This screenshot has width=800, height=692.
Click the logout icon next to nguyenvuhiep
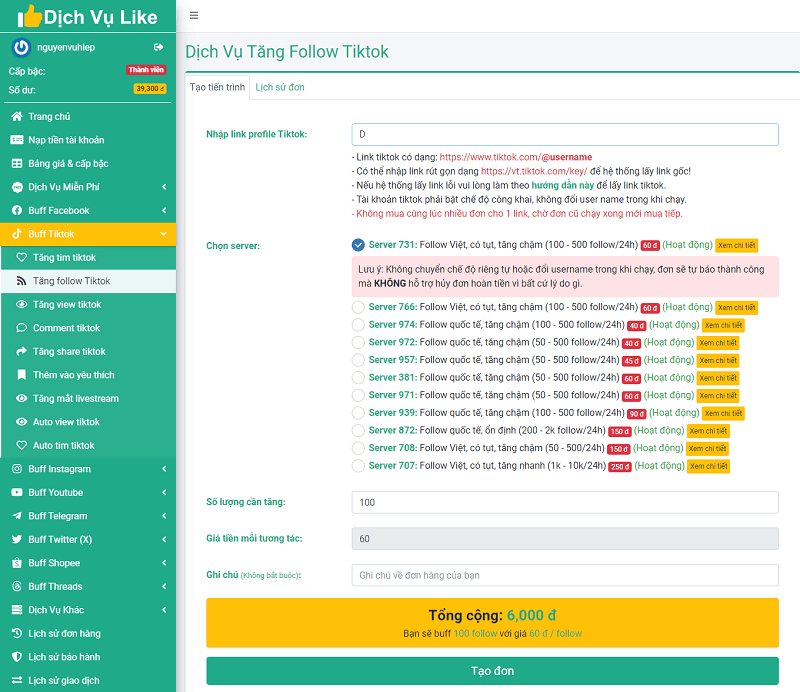159,47
